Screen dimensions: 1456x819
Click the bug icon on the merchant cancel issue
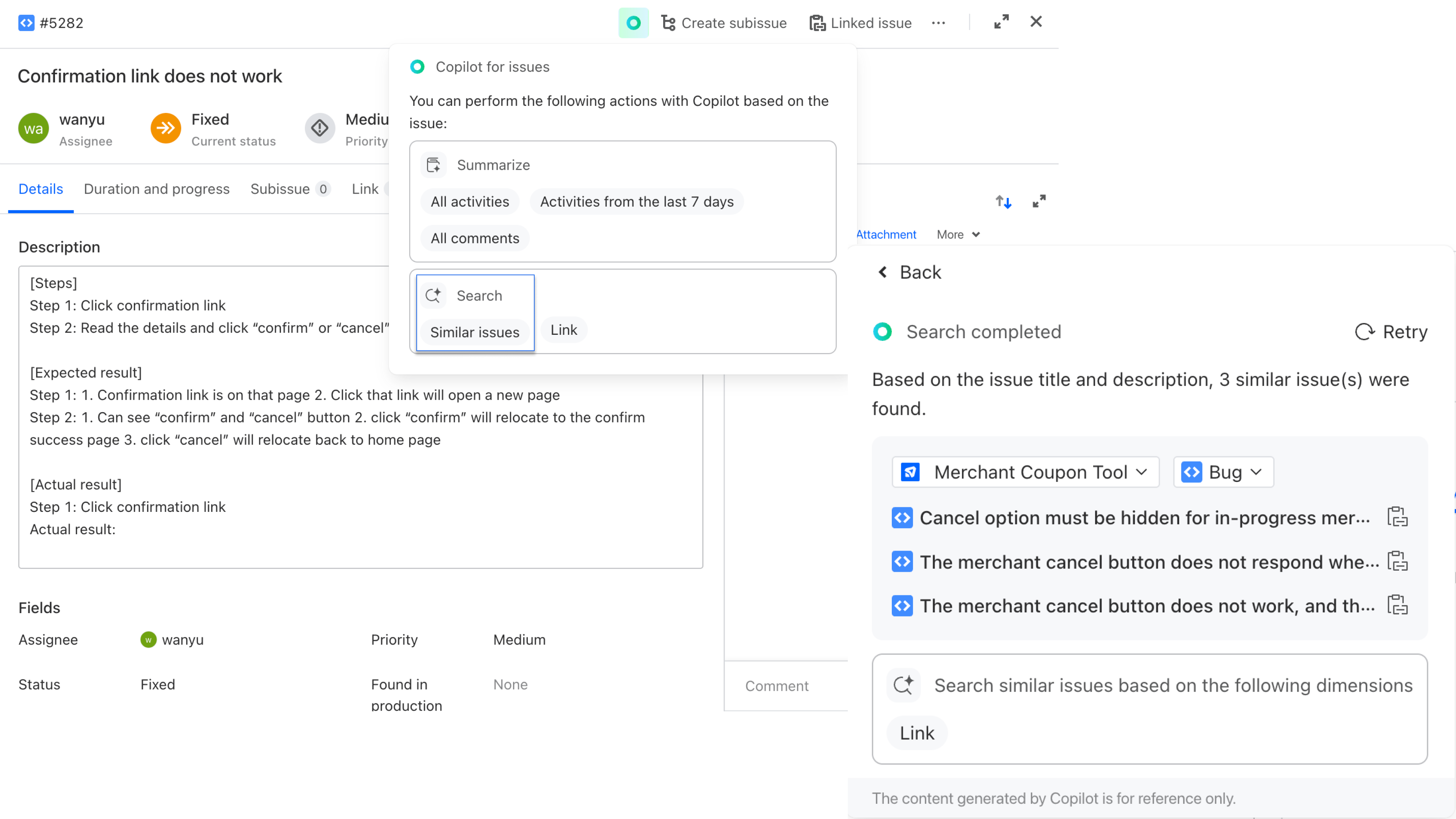point(903,562)
